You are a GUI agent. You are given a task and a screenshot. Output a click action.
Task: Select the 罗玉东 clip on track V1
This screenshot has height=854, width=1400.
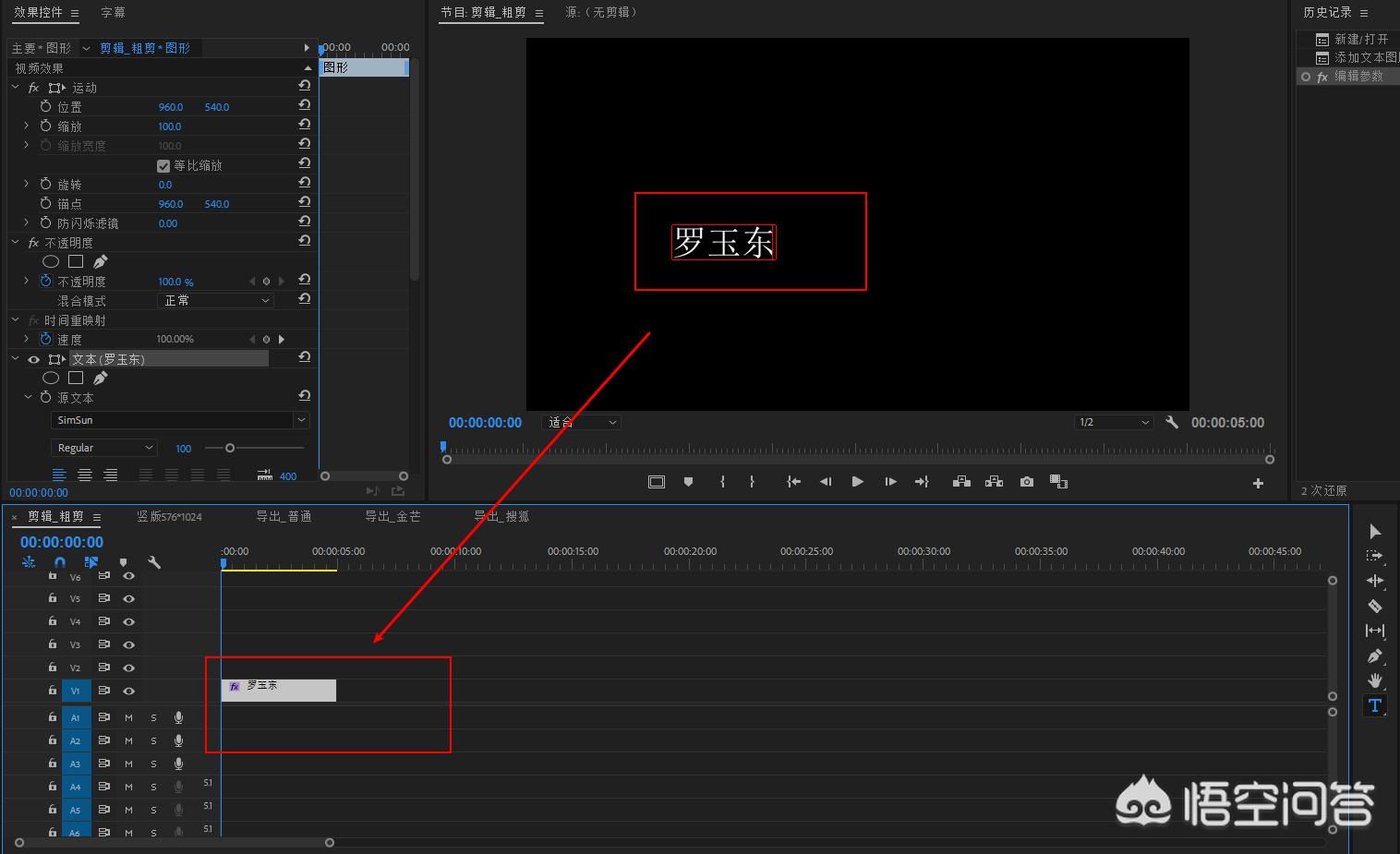pyautogui.click(x=277, y=690)
